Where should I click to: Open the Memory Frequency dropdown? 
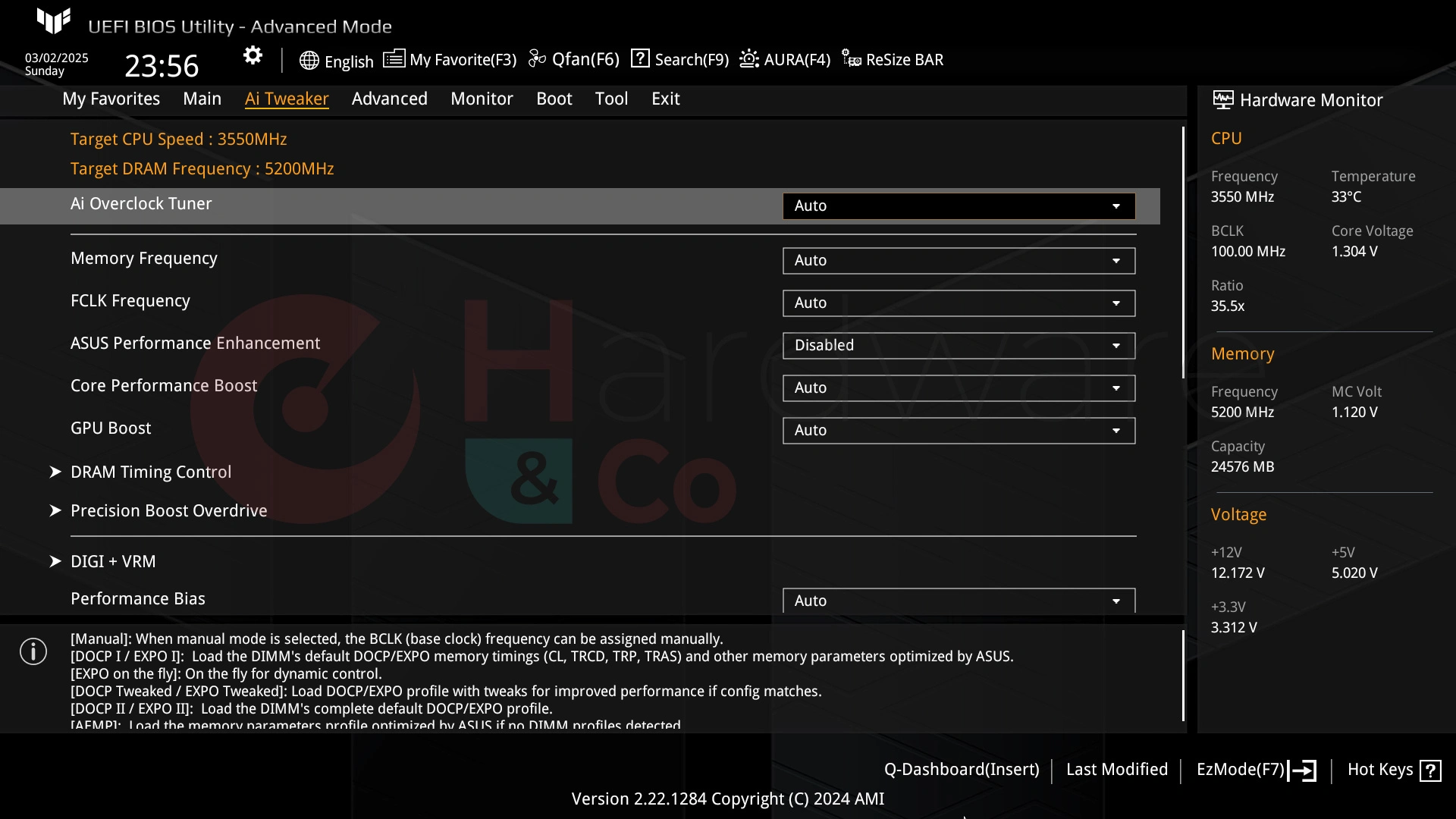[x=959, y=261]
